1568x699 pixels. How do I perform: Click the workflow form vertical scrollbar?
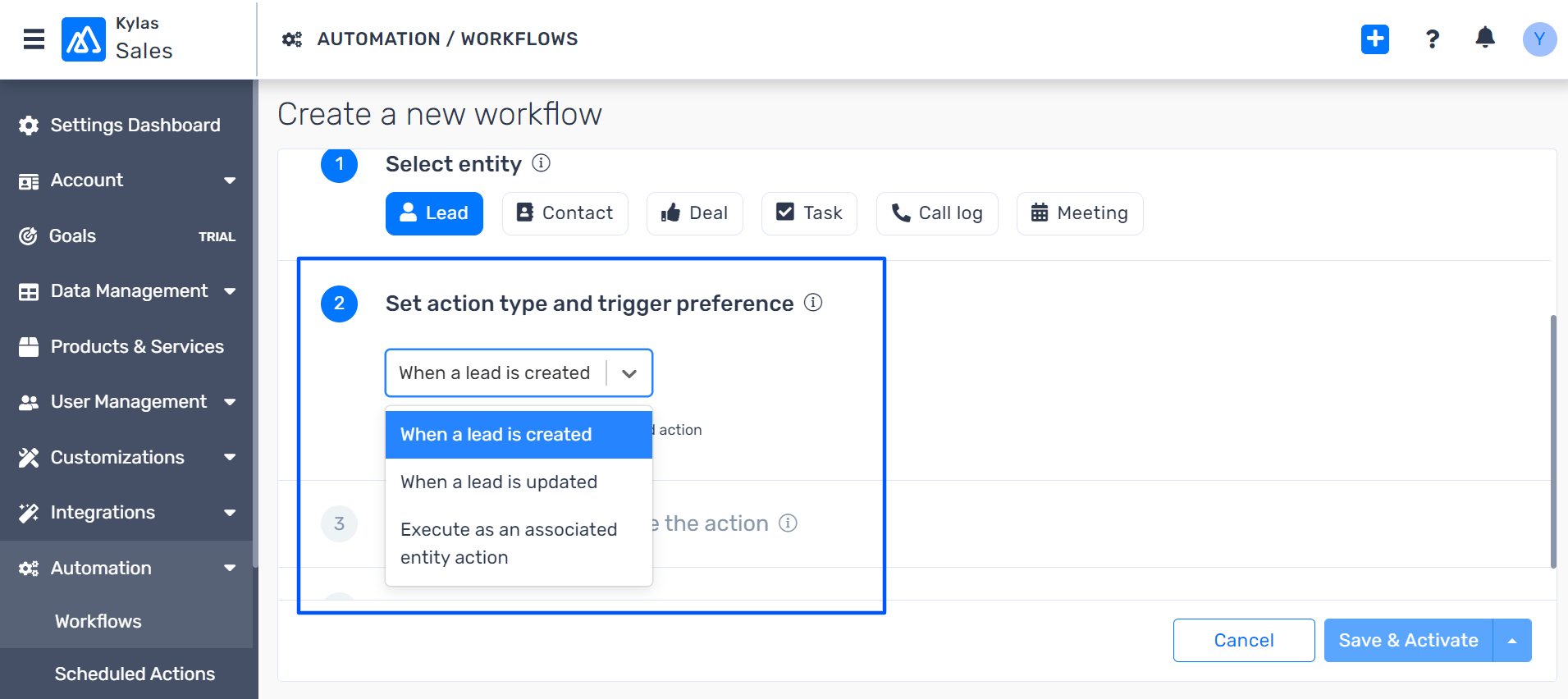[1553, 441]
